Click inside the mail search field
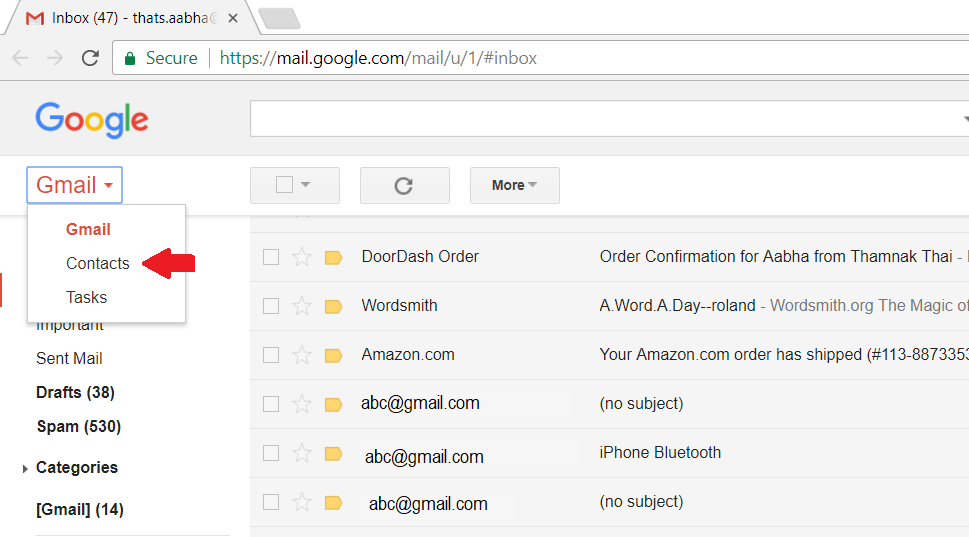969x537 pixels. pyautogui.click(x=609, y=119)
